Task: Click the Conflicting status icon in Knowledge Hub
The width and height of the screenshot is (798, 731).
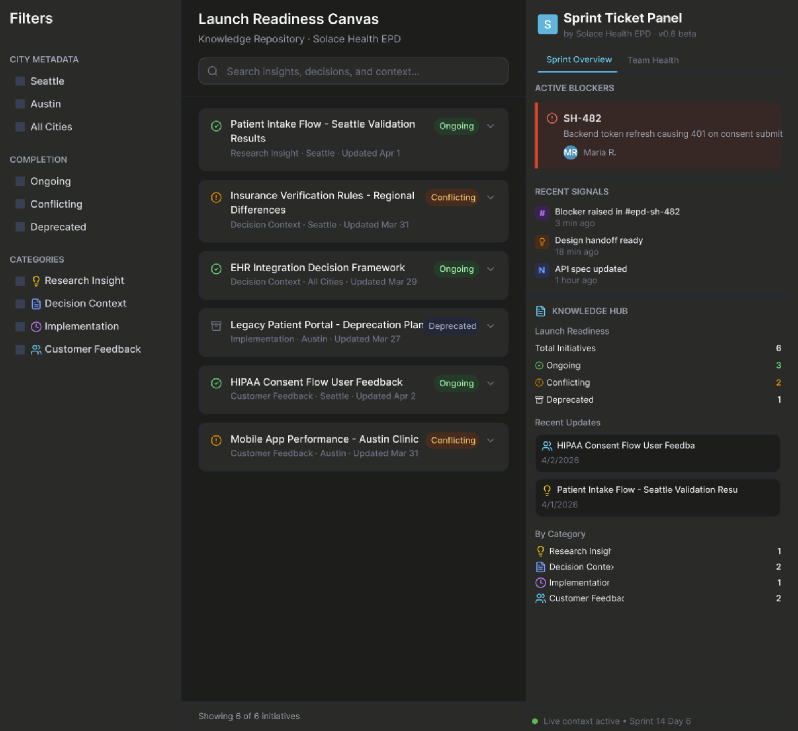Action: click(539, 383)
